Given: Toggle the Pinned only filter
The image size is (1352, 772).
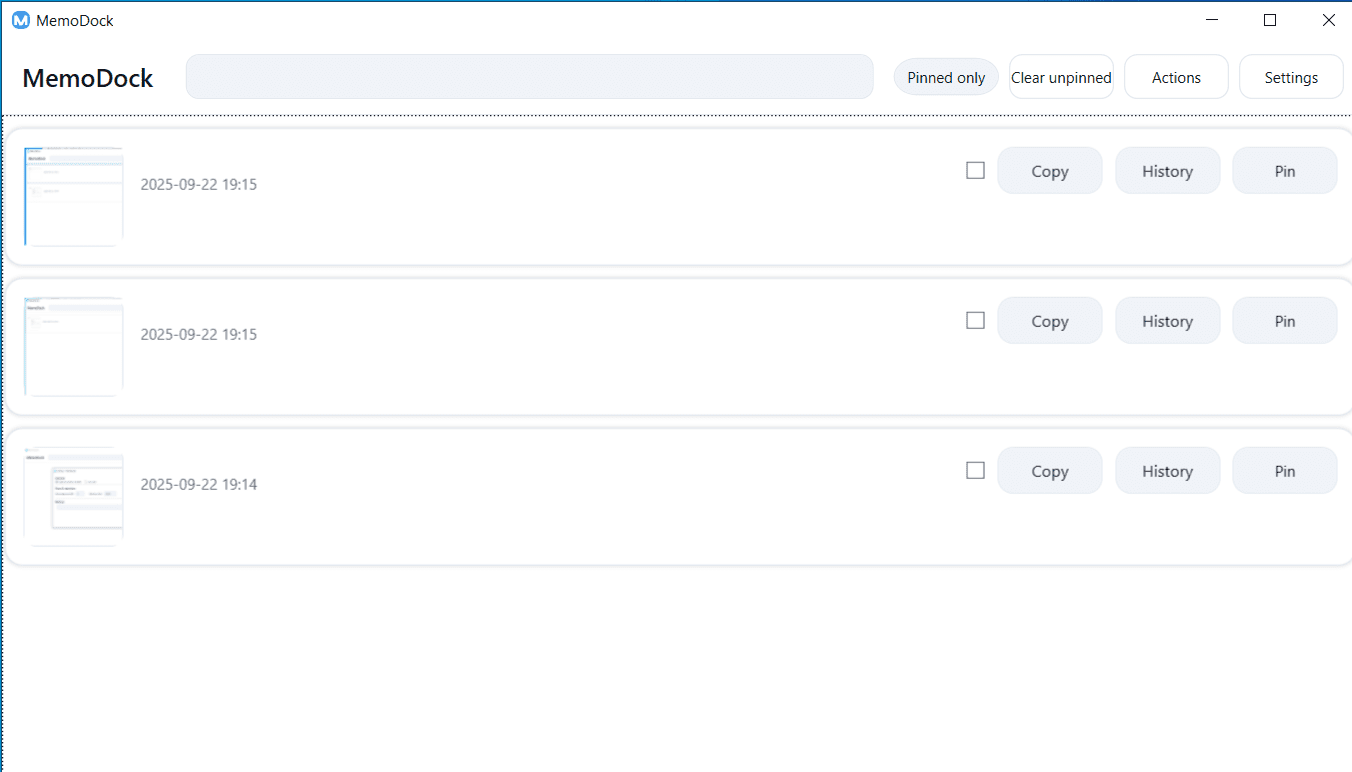Looking at the screenshot, I should 946,77.
